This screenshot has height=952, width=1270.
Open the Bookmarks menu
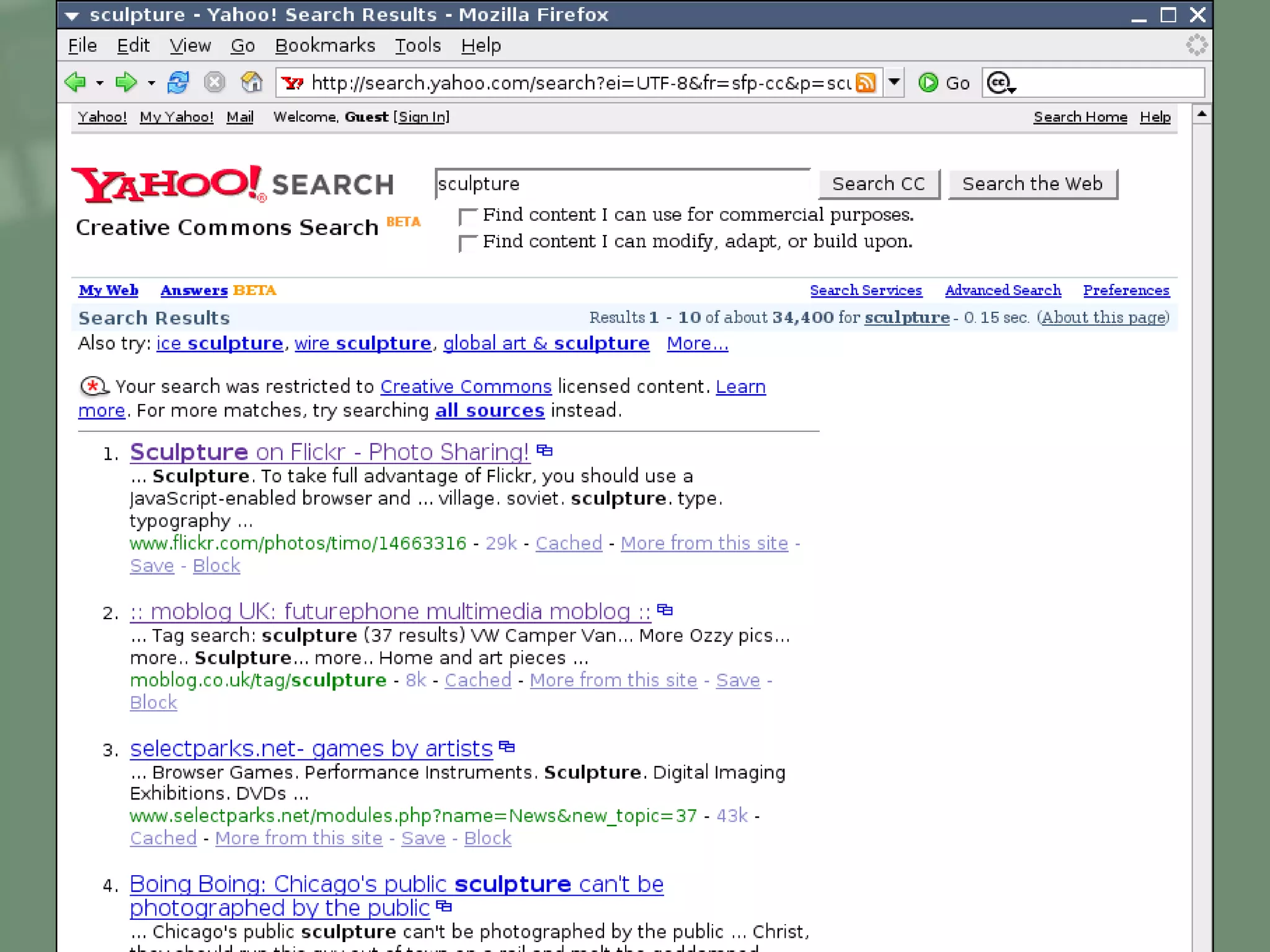click(325, 46)
